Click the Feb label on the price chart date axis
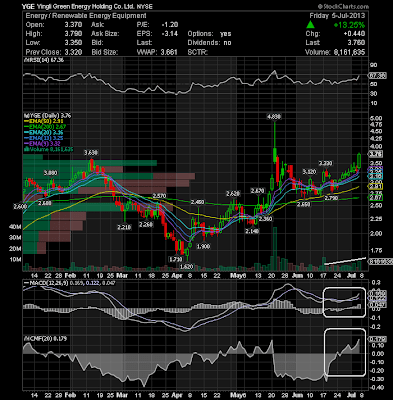 pos(70,276)
